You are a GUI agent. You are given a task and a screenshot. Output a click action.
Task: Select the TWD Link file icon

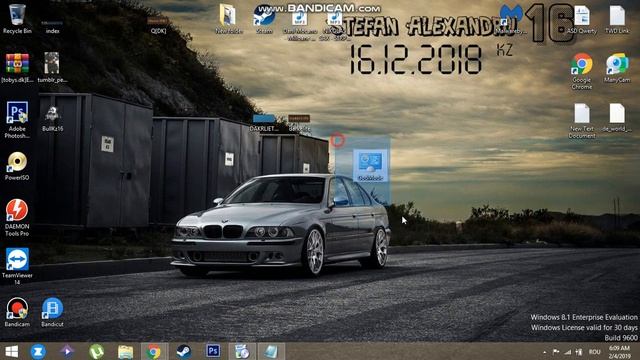pyautogui.click(x=617, y=19)
